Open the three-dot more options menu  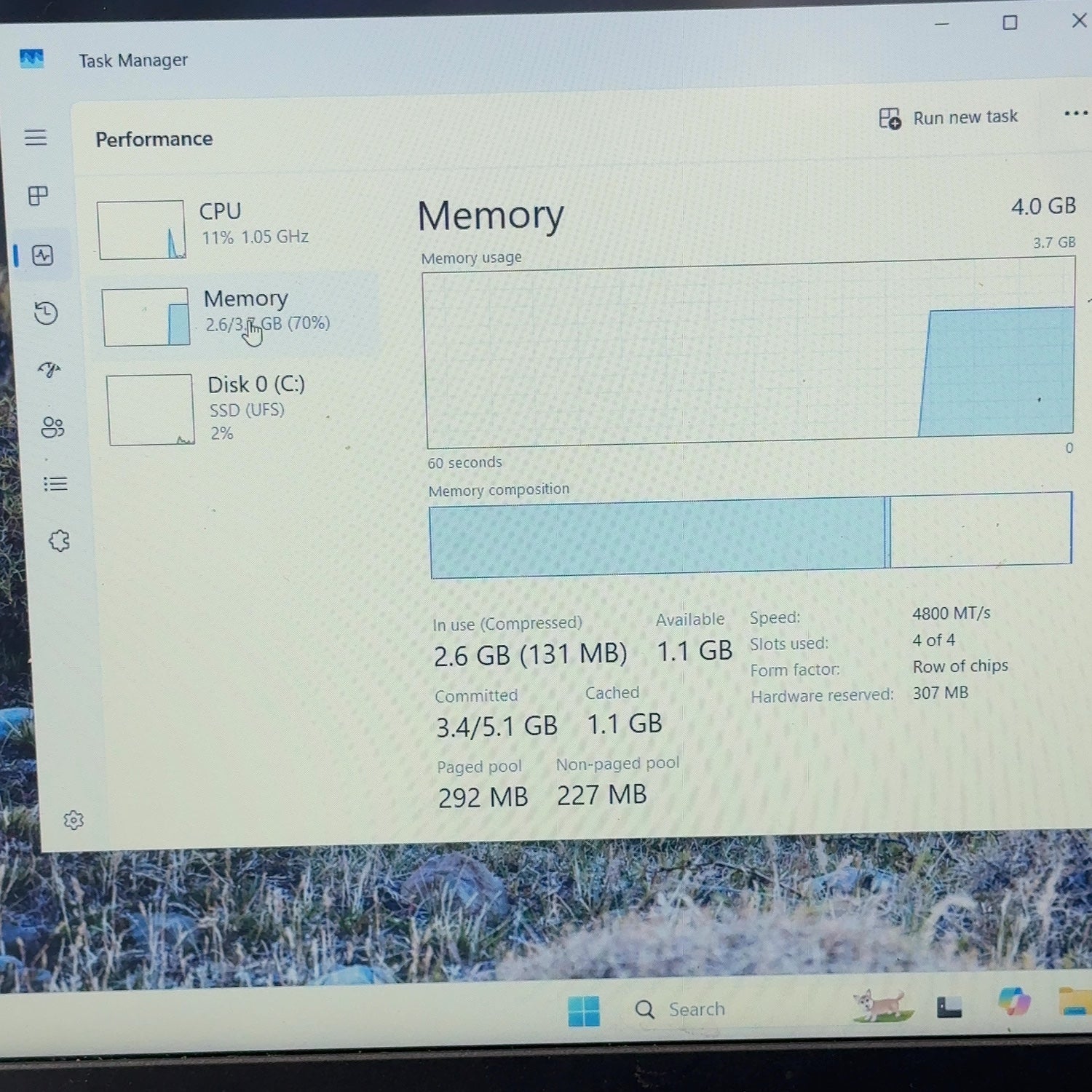(x=1075, y=114)
